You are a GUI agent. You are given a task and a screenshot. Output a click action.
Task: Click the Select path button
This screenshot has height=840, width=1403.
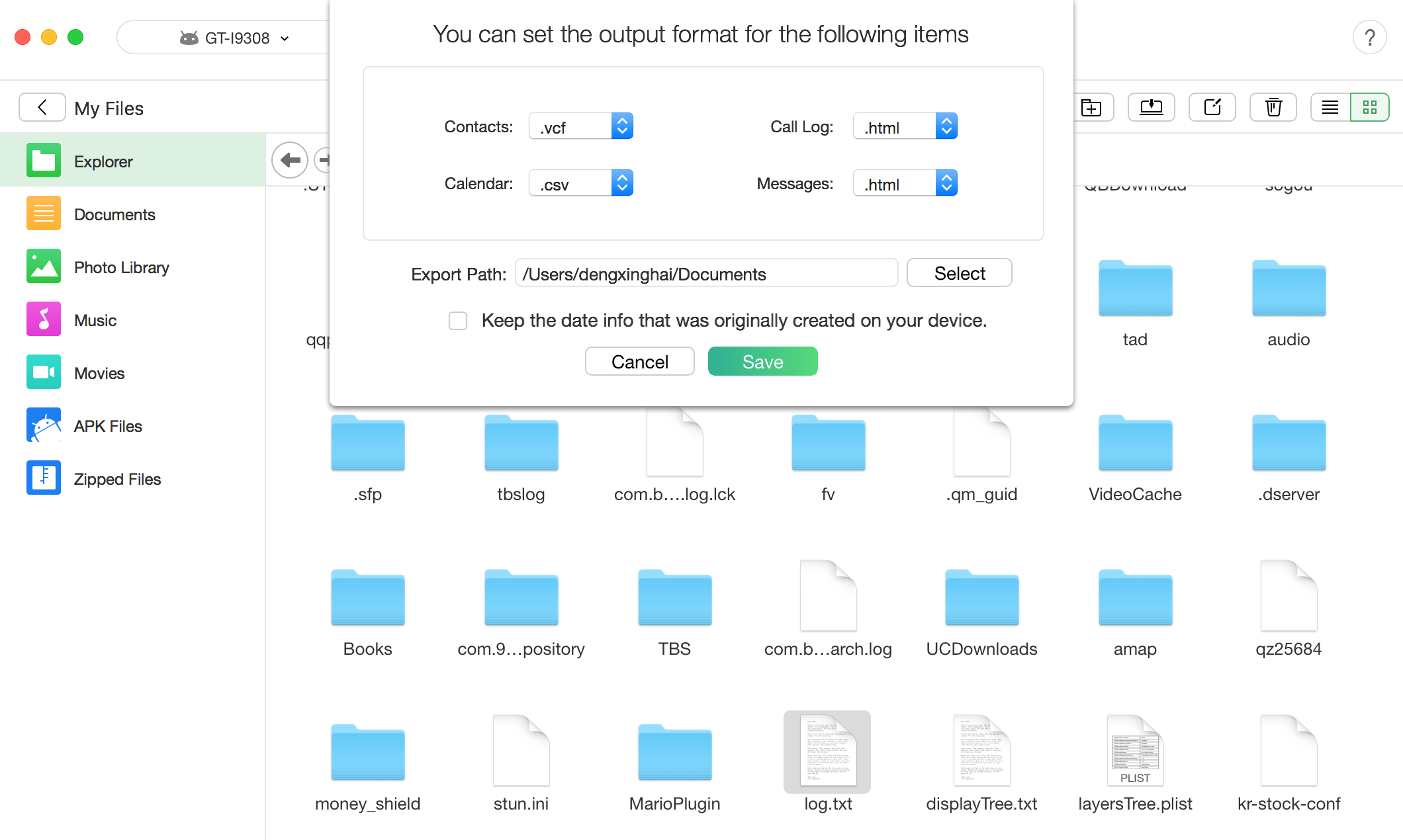point(960,273)
